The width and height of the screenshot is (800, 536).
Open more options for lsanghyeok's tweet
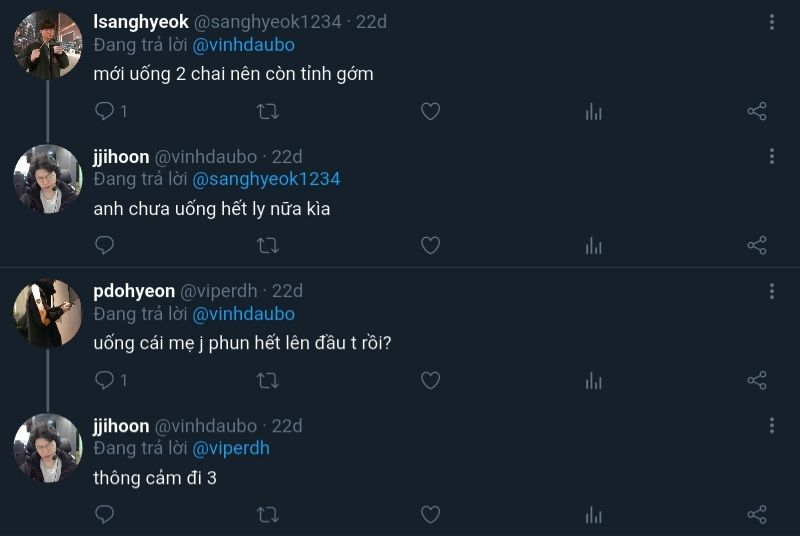pos(772,22)
